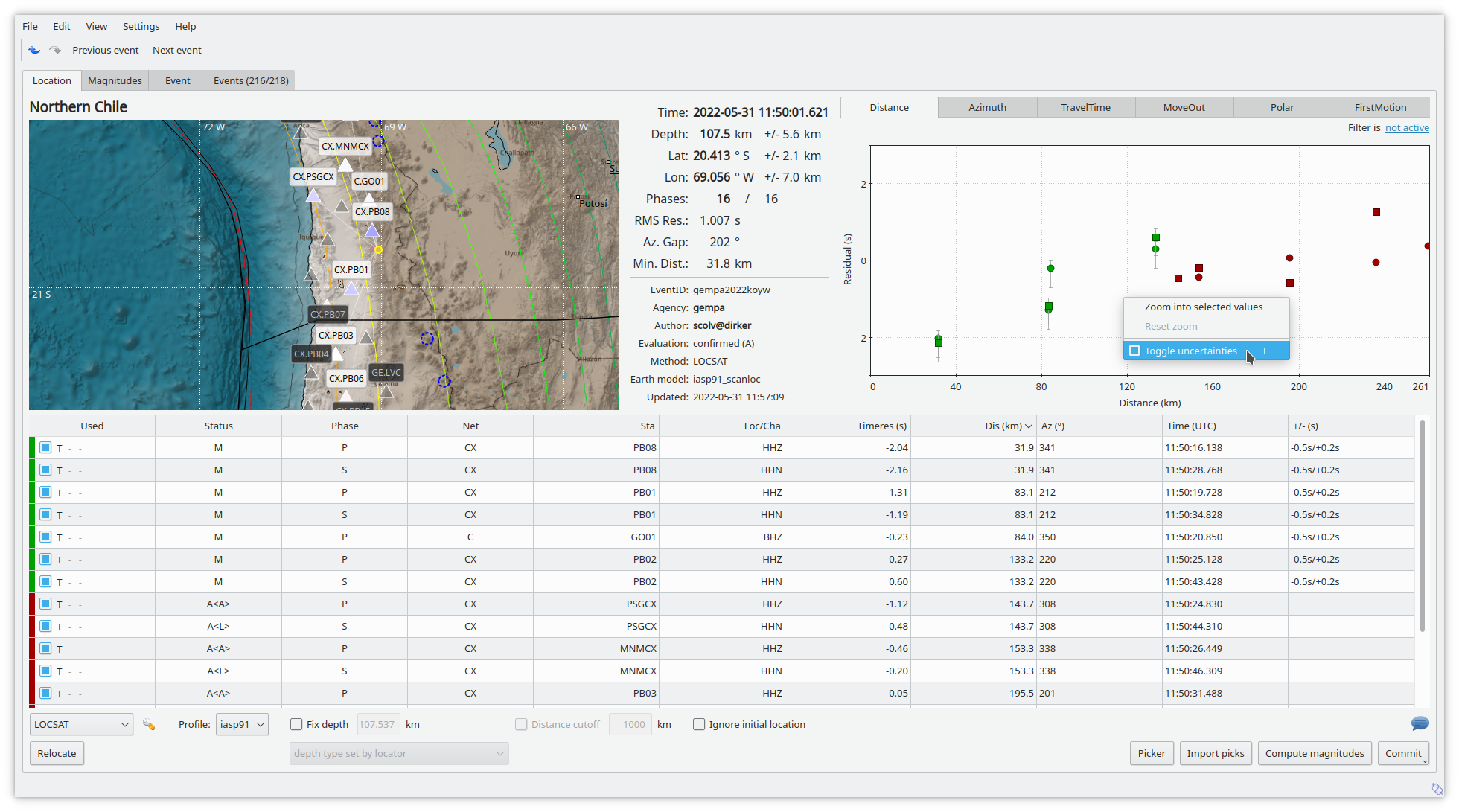Image resolution: width=1459 pixels, height=812 pixels.
Task: Switch to the Magnitudes tab
Action: 115,80
